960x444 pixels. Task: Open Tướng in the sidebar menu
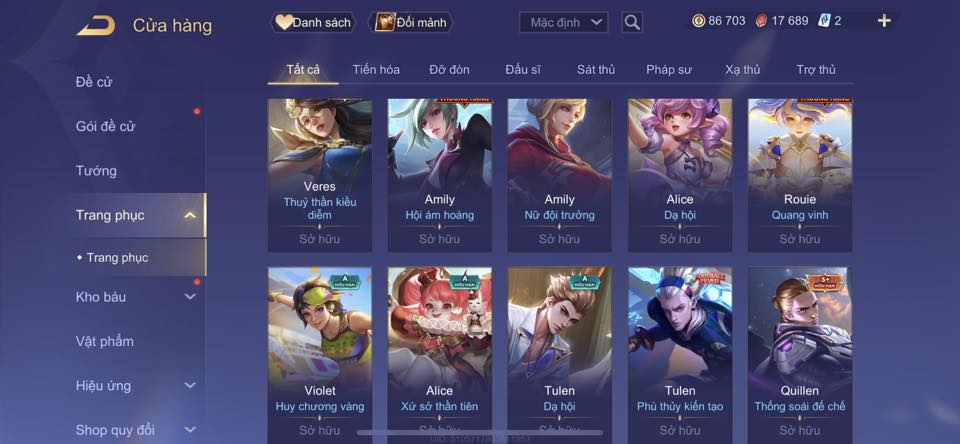coord(96,171)
